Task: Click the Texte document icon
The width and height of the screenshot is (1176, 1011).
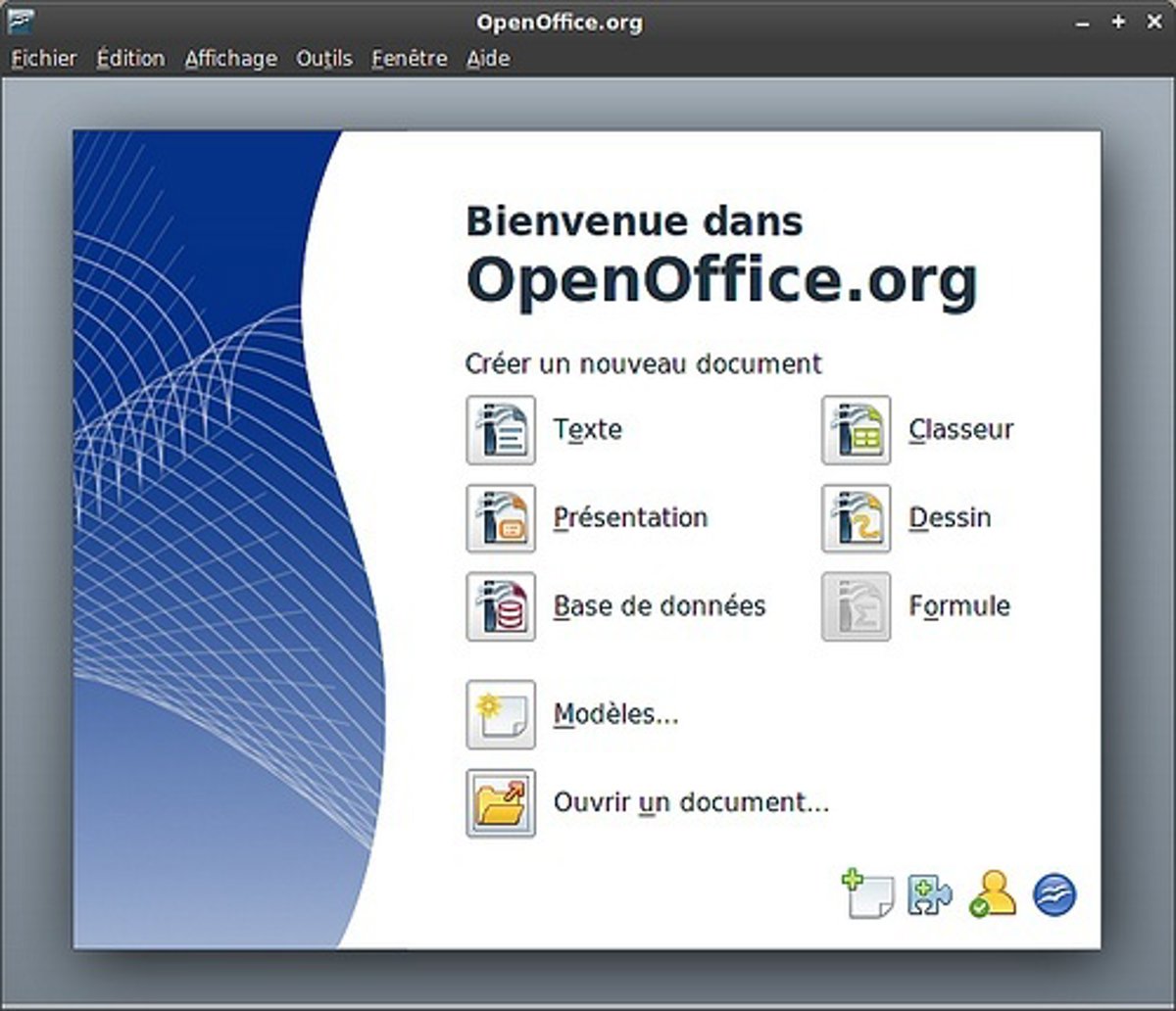Action: tap(501, 430)
